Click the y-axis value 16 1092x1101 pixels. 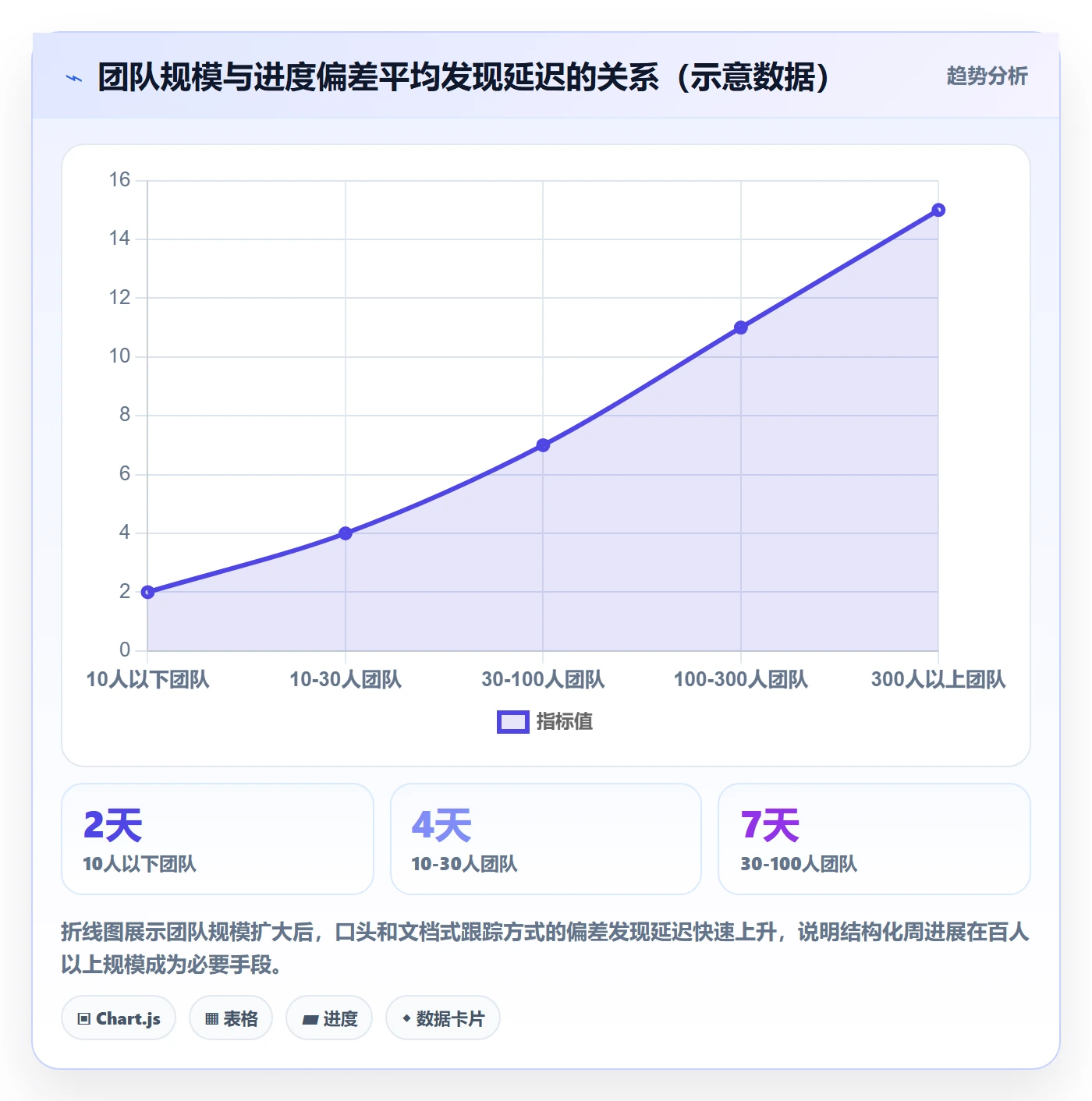(119, 180)
